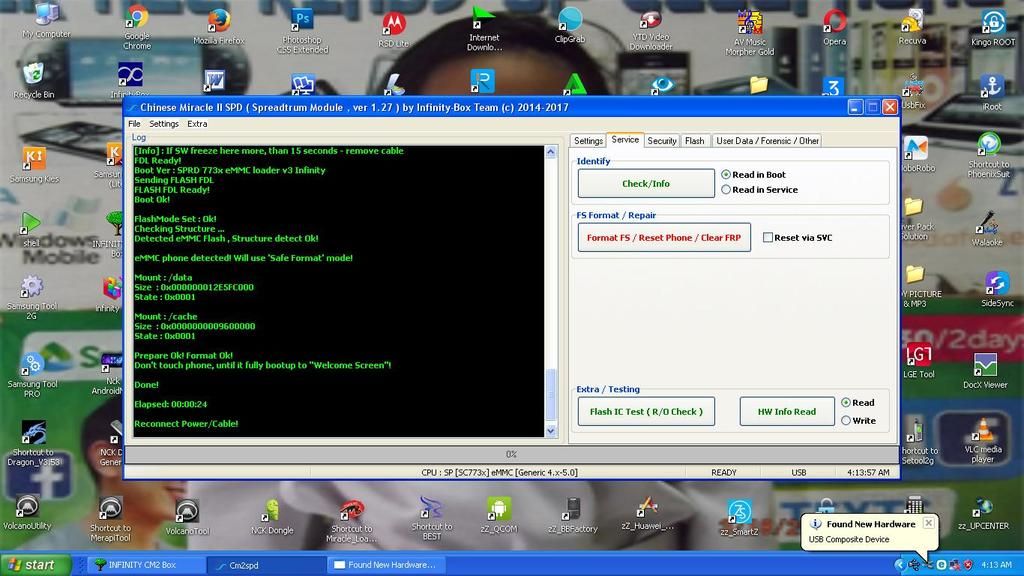
Task: Open Found New Hardware taskbar item
Action: (385, 565)
